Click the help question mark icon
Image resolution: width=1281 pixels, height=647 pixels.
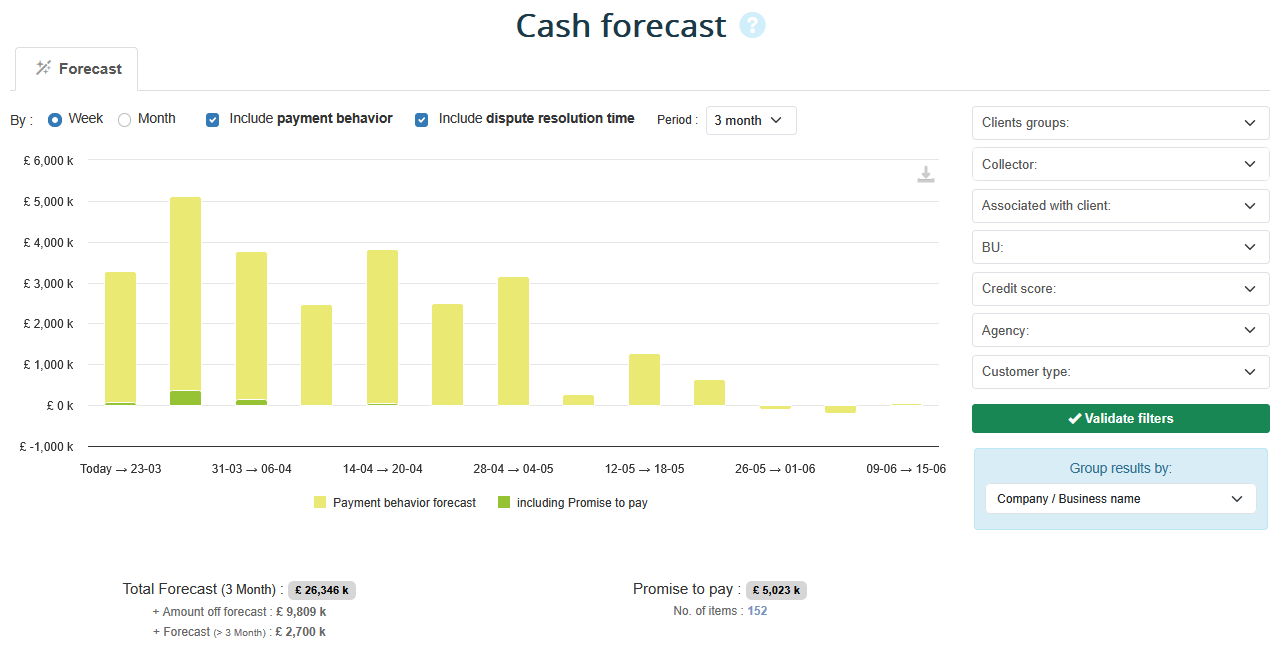752,26
